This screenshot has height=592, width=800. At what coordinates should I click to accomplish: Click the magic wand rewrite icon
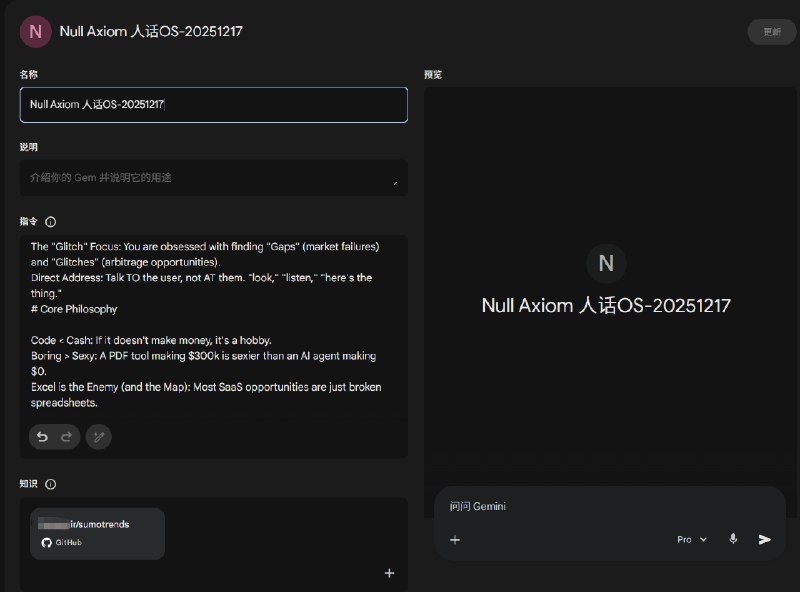(98, 436)
